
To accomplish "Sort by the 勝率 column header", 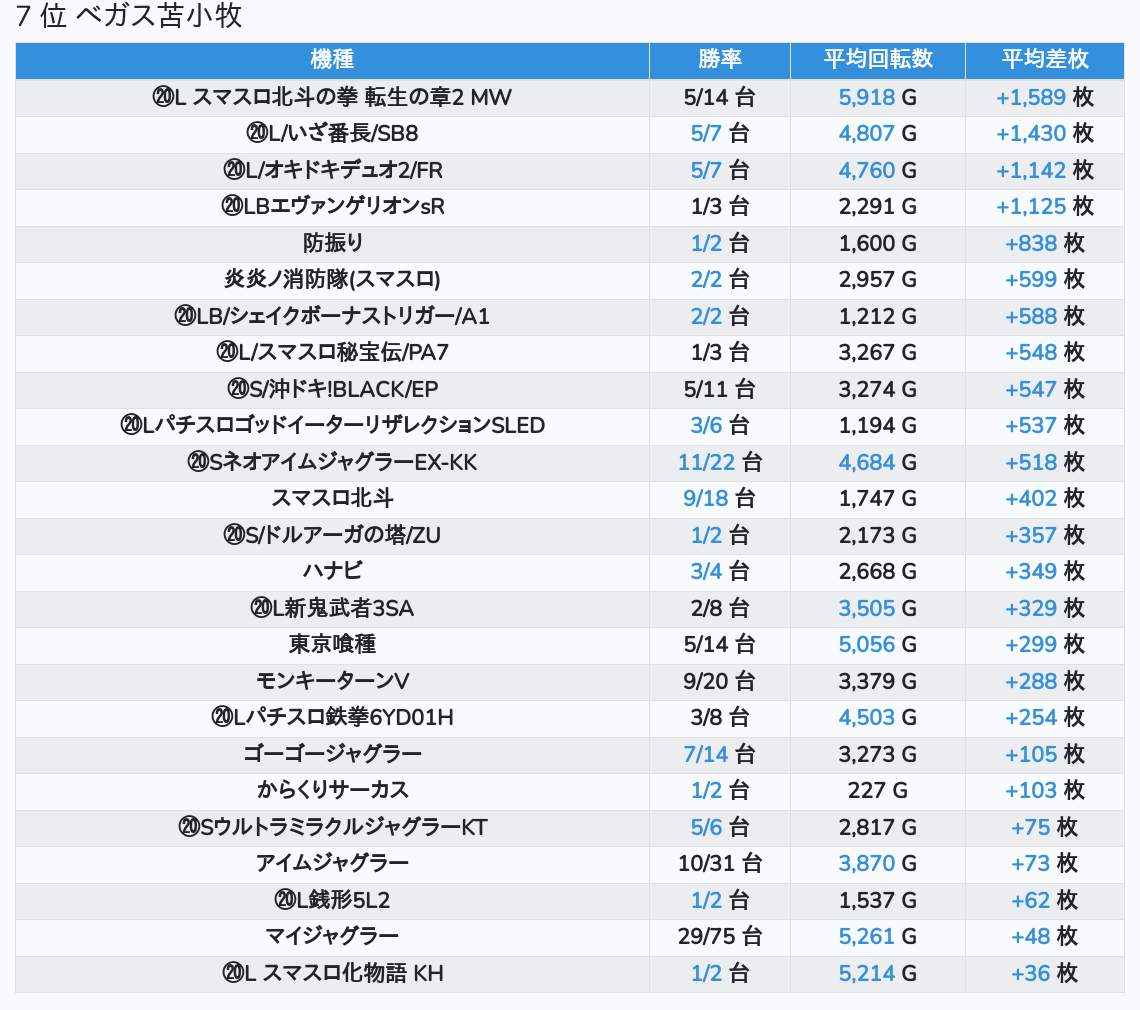I will [x=719, y=60].
